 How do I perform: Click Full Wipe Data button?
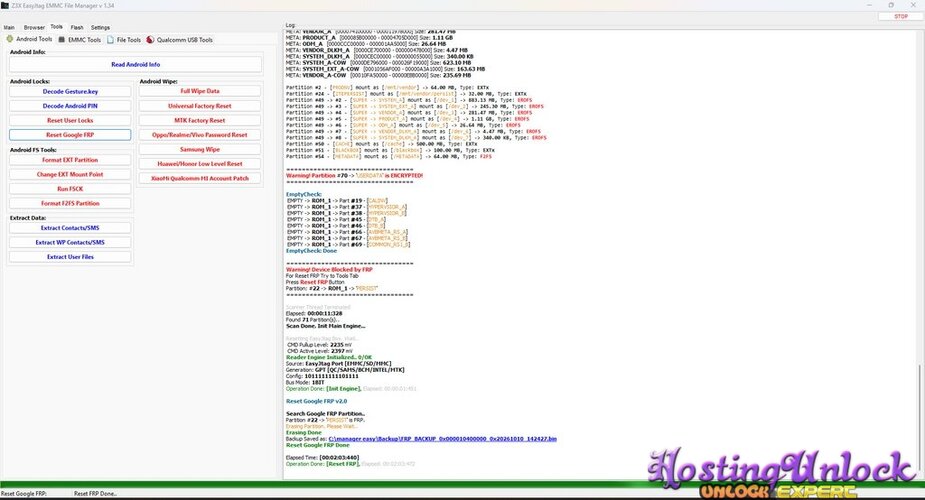click(200, 91)
